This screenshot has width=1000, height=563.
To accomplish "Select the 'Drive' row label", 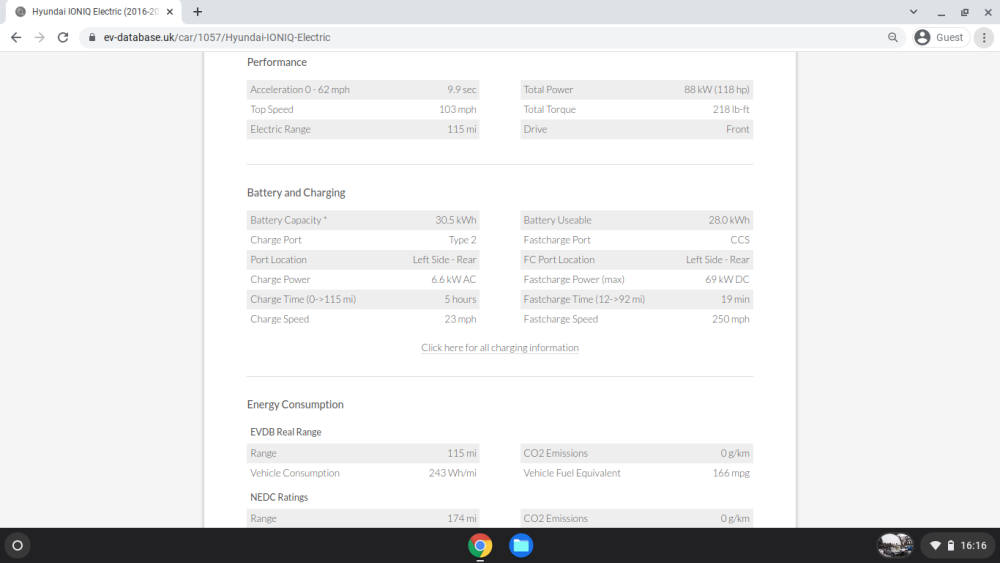I will (535, 129).
